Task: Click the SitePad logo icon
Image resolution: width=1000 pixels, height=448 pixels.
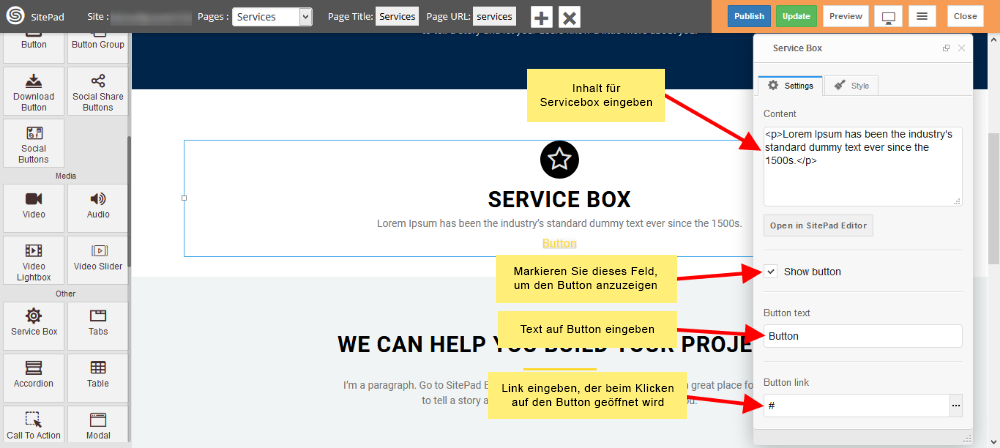Action: [15, 16]
